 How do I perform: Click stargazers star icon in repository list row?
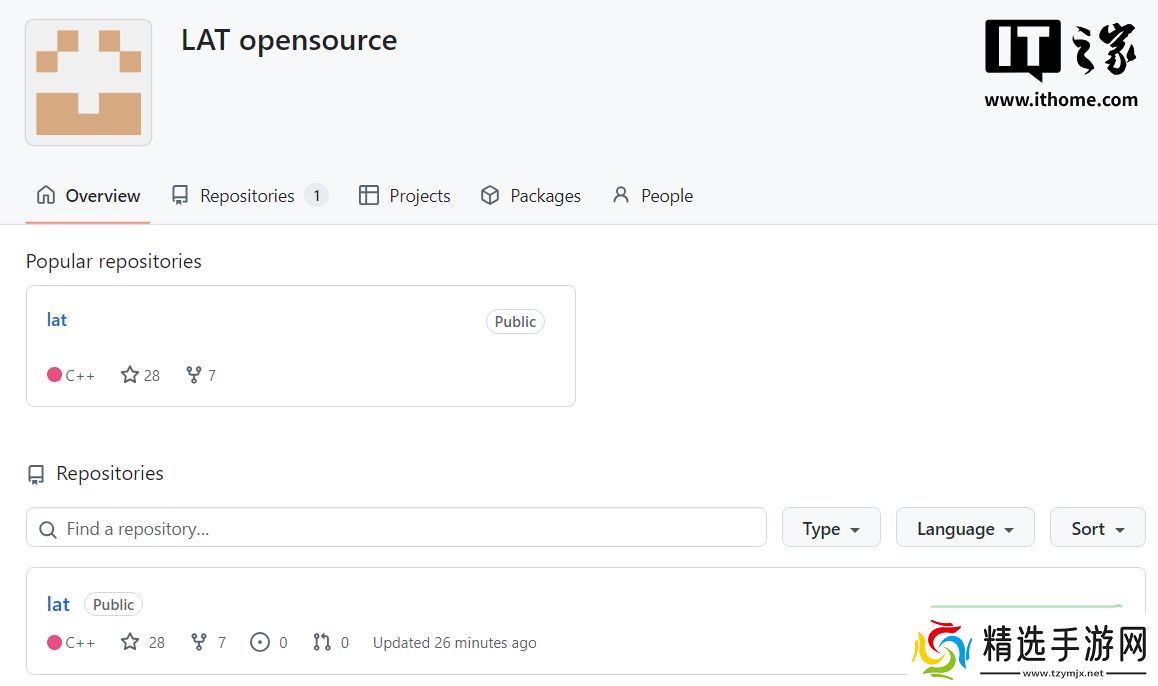point(130,642)
